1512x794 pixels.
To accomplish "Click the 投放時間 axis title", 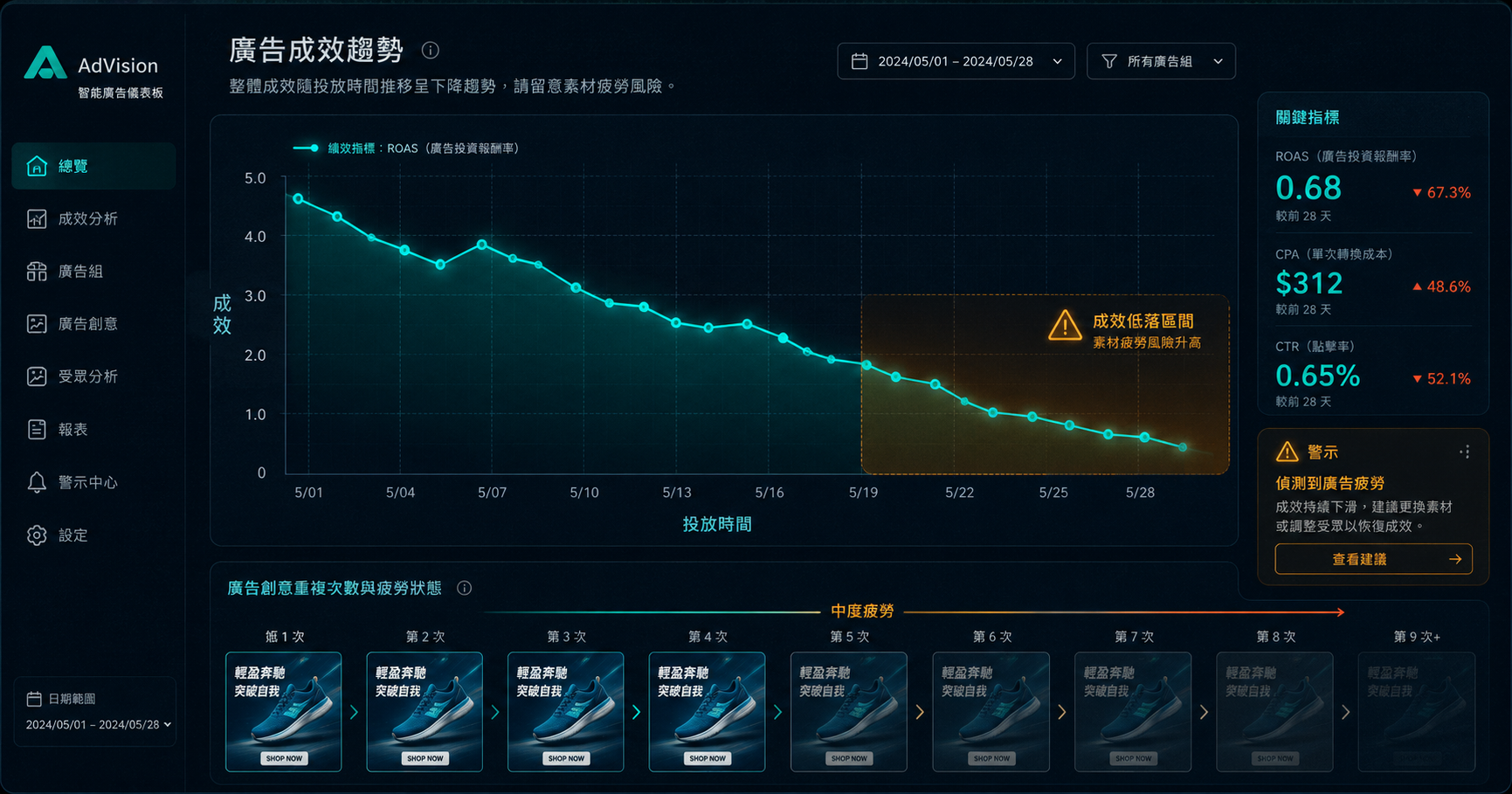I will 717,524.
